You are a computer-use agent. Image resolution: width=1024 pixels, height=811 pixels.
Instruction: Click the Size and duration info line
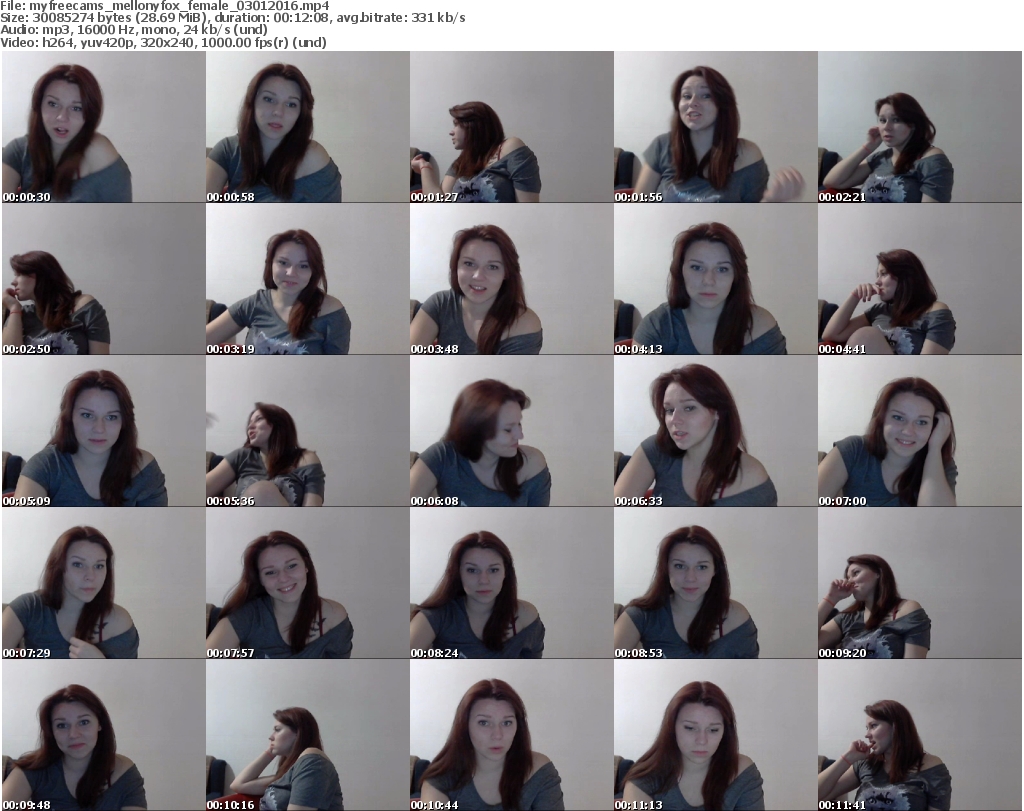(232, 18)
